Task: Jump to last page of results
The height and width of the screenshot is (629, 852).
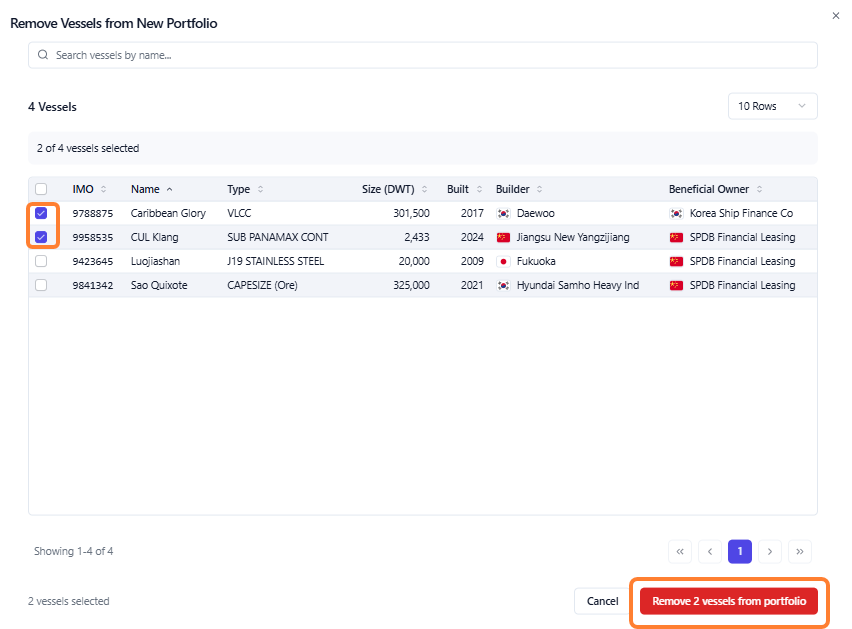Action: pos(800,551)
